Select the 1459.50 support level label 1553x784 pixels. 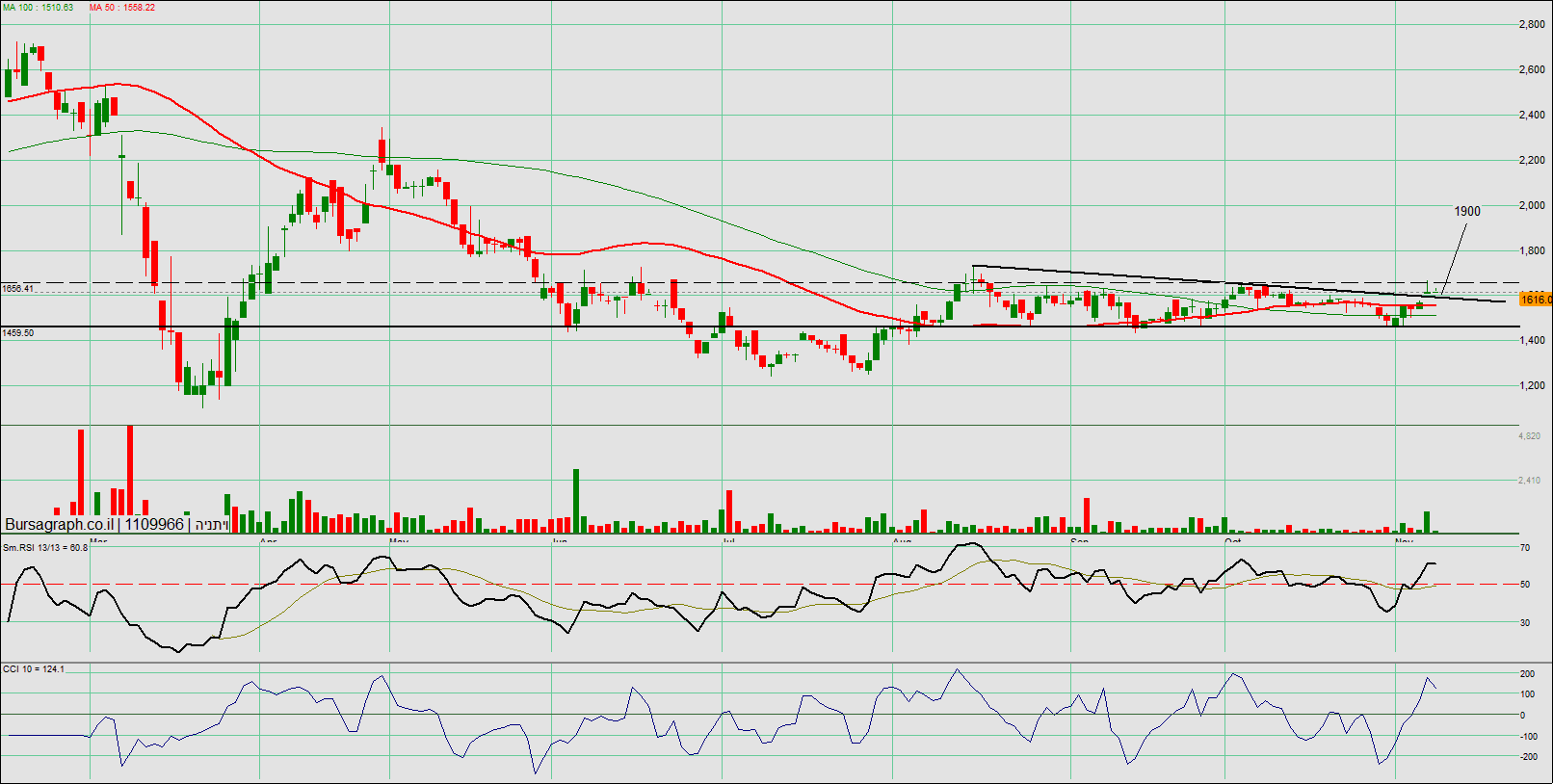pyautogui.click(x=18, y=333)
